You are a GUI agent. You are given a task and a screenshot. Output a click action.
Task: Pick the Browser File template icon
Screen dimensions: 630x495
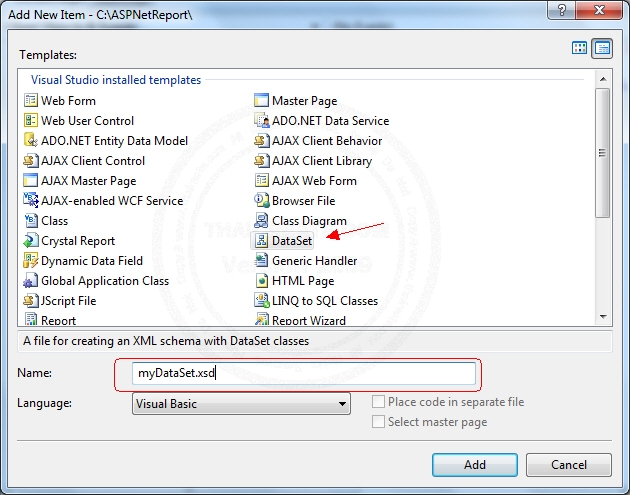click(262, 200)
